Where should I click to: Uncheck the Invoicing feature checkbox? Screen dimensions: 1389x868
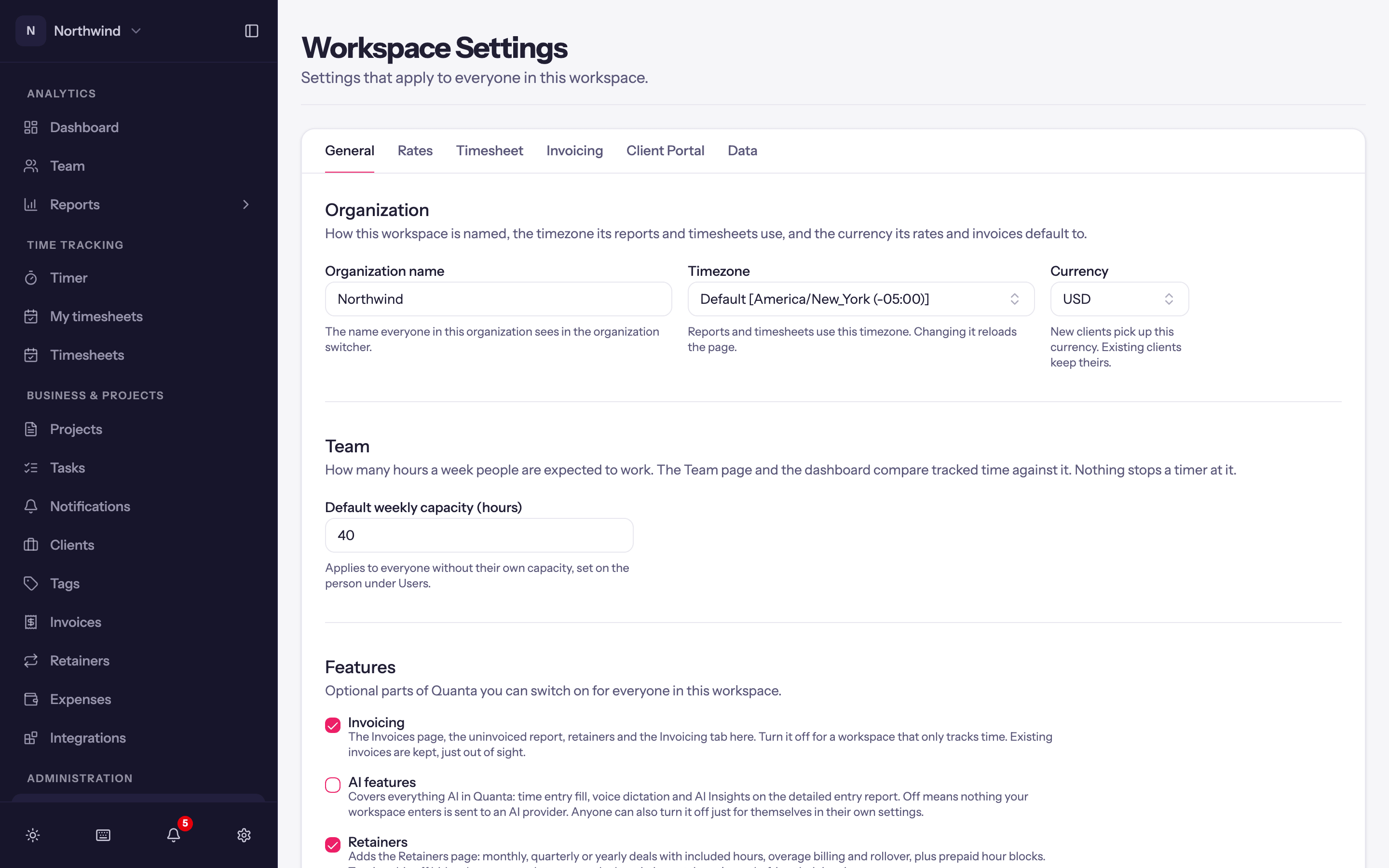333,725
